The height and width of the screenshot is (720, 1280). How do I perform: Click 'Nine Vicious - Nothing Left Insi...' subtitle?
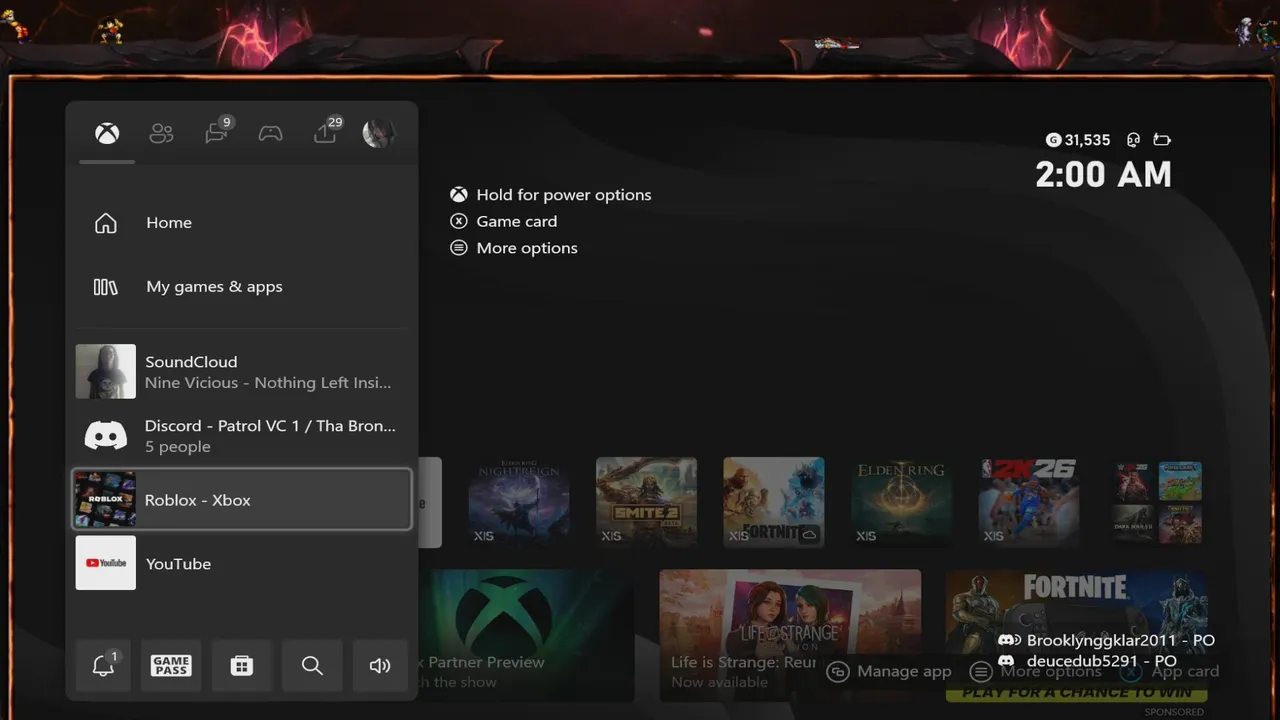pyautogui.click(x=268, y=383)
